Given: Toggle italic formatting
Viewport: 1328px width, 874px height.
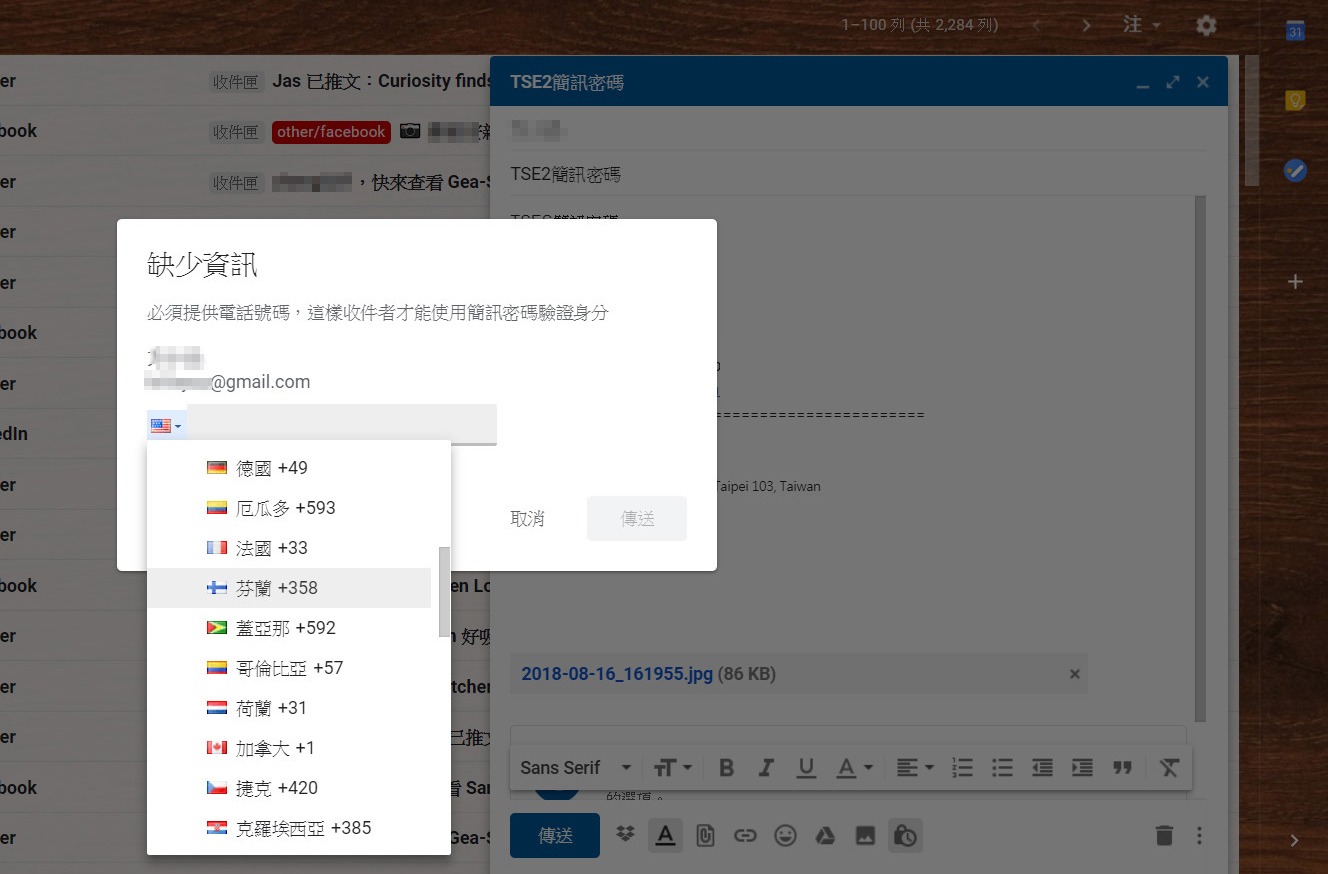Looking at the screenshot, I should pos(766,767).
